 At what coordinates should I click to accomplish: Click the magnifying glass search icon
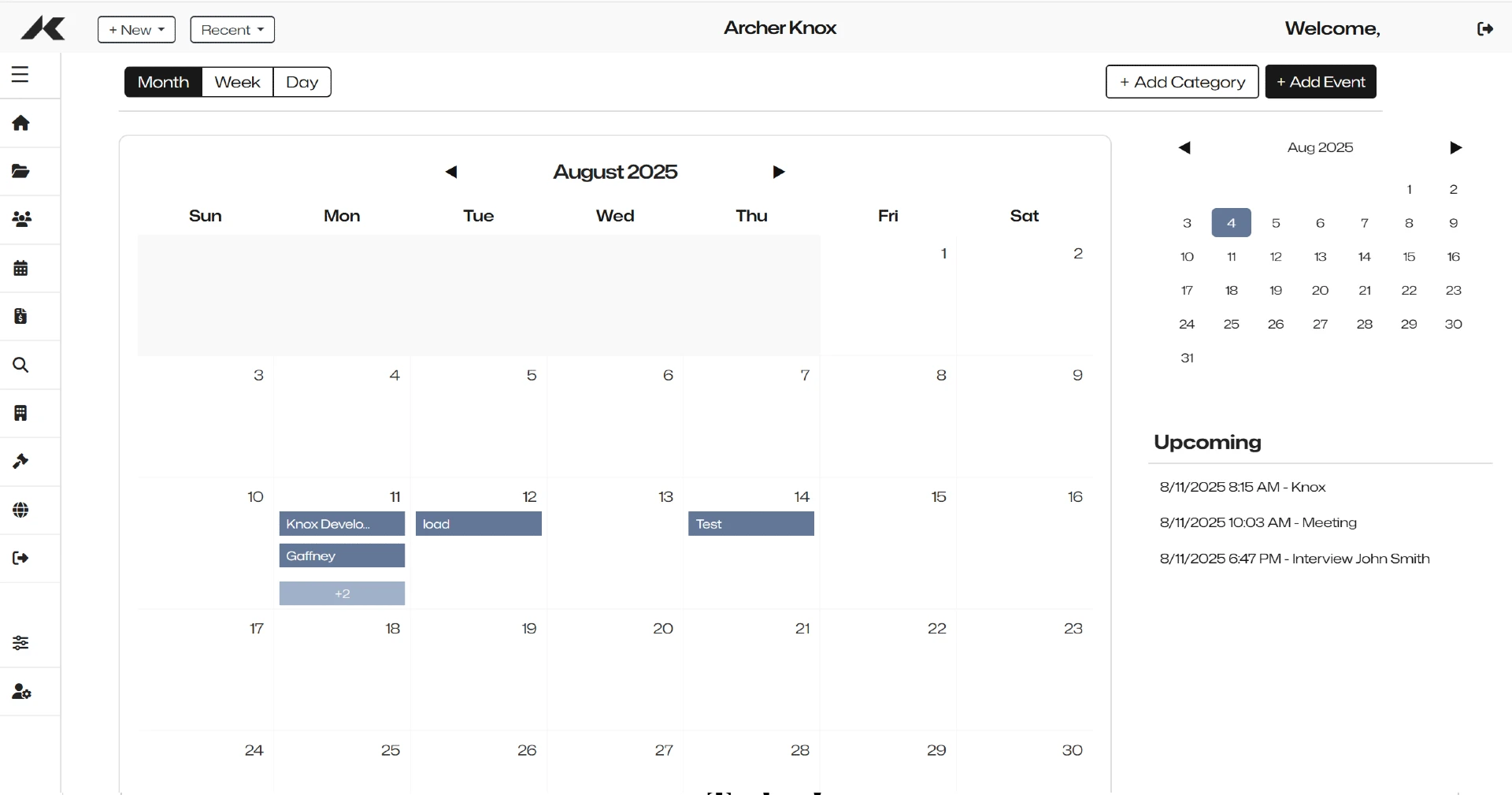21,365
